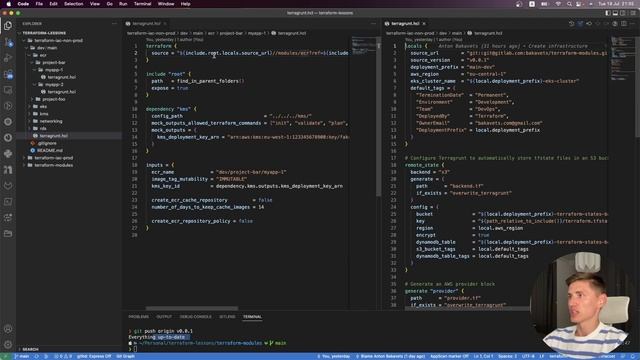Expand the SEARCH section in sidebar
Screen dimensions: 640x360
tap(30, 349)
